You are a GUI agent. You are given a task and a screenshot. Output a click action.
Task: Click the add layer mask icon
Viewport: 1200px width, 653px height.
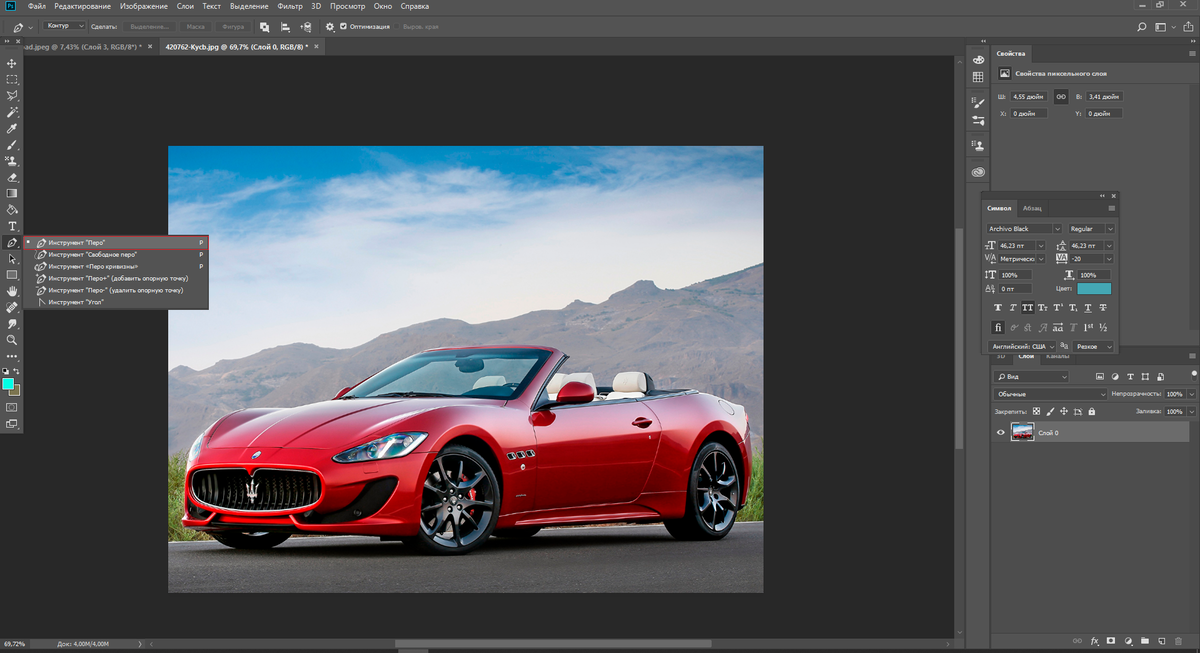(1111, 640)
